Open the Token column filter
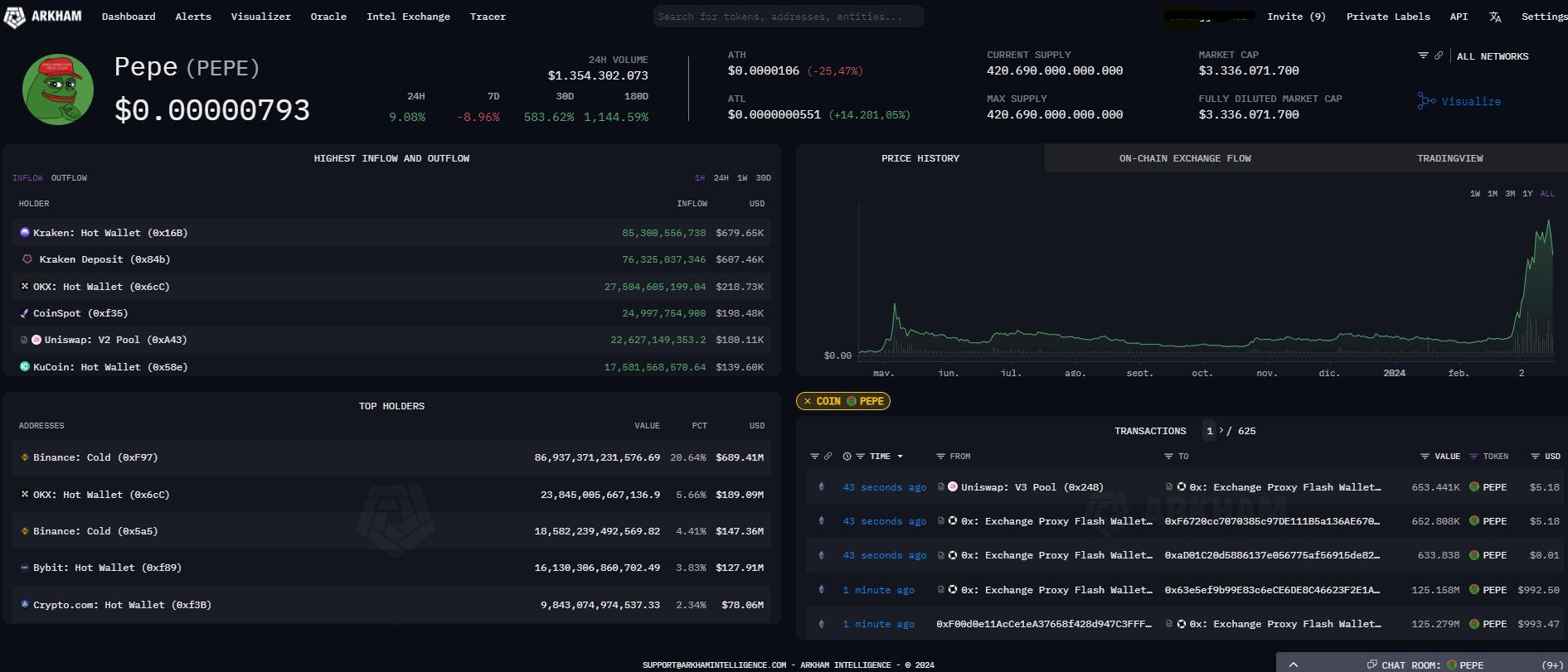The height and width of the screenshot is (672, 1568). 1473,457
